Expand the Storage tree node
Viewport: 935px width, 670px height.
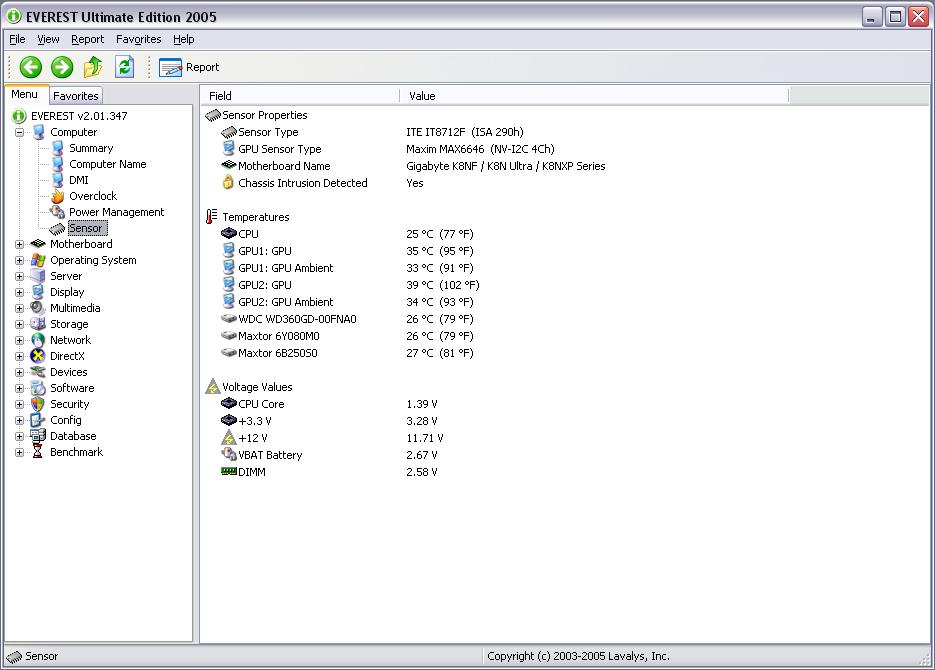(x=19, y=324)
